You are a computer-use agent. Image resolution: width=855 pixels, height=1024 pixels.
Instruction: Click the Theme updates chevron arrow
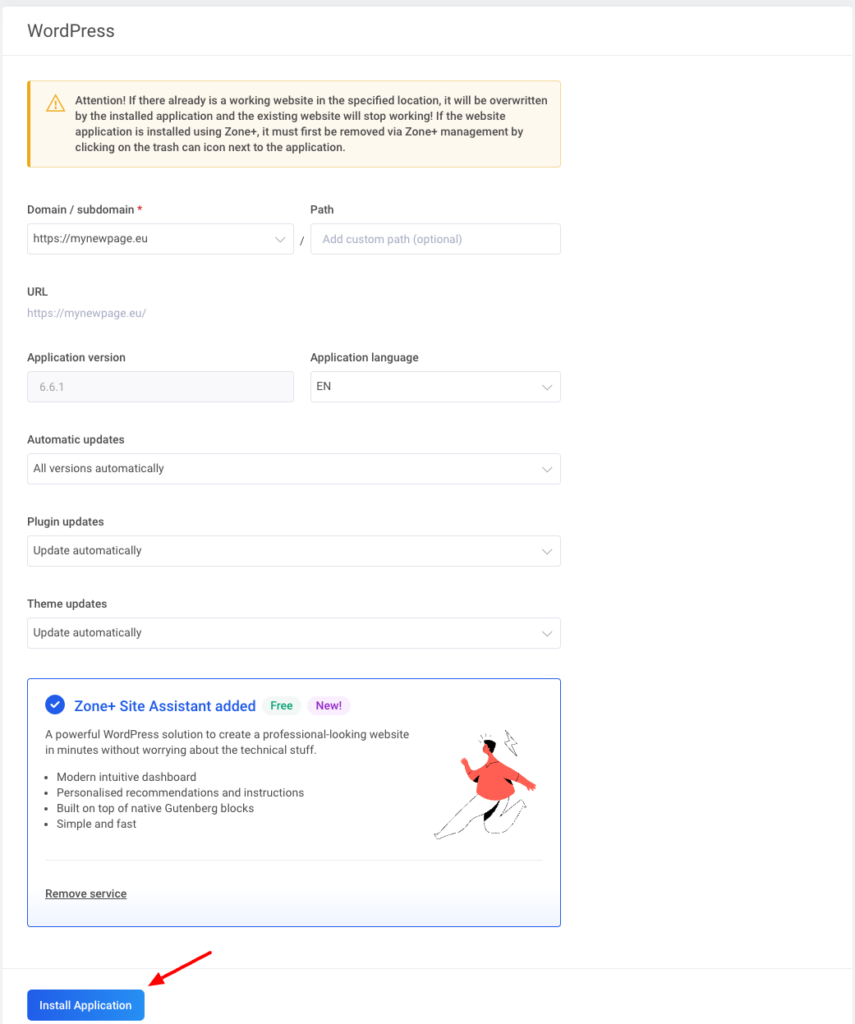[546, 633]
